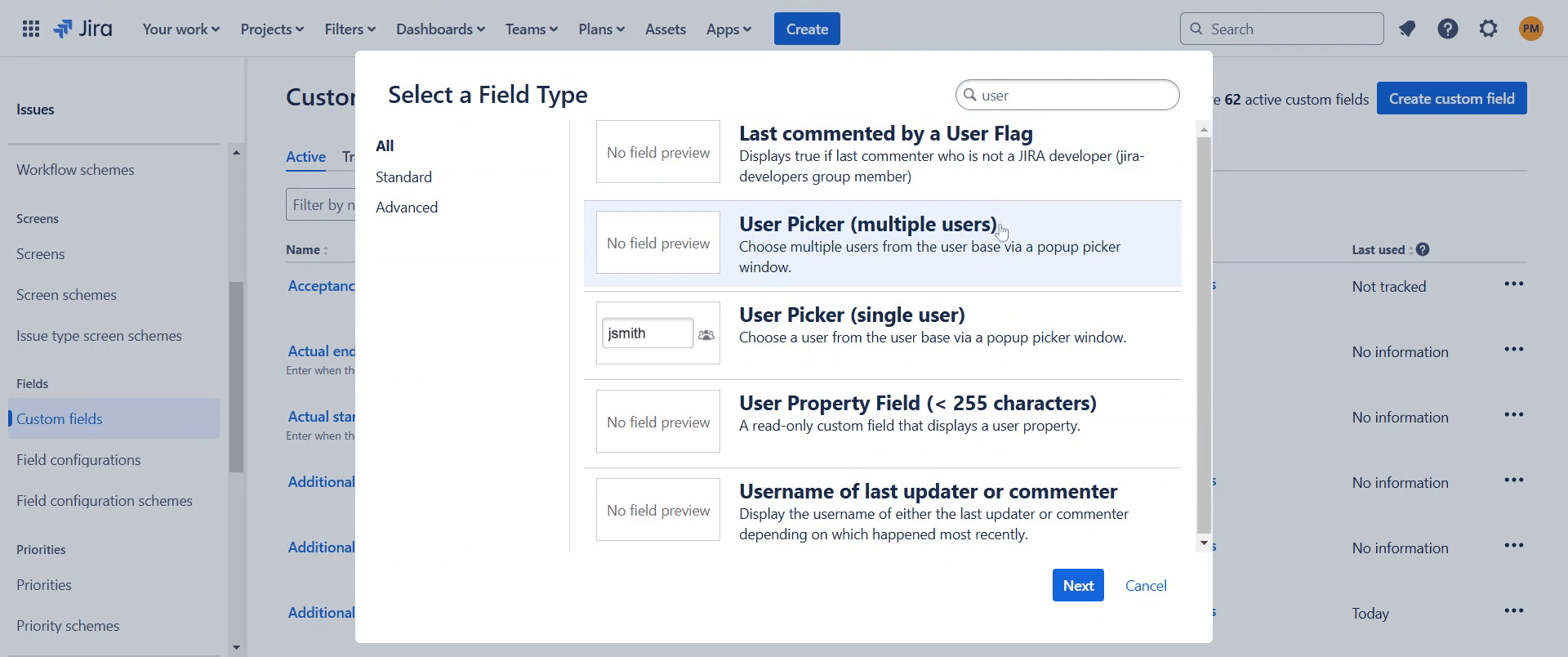Open the actions menu for the Today row
1568x657 pixels.
click(1514, 611)
